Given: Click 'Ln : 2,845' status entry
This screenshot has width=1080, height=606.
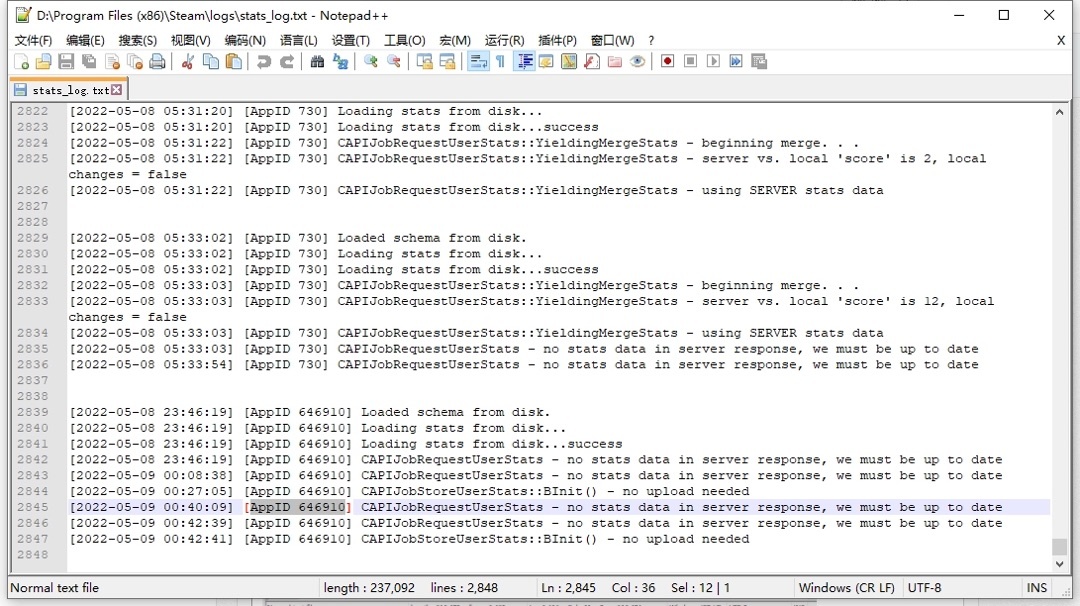Looking at the screenshot, I should click(x=568, y=588).
